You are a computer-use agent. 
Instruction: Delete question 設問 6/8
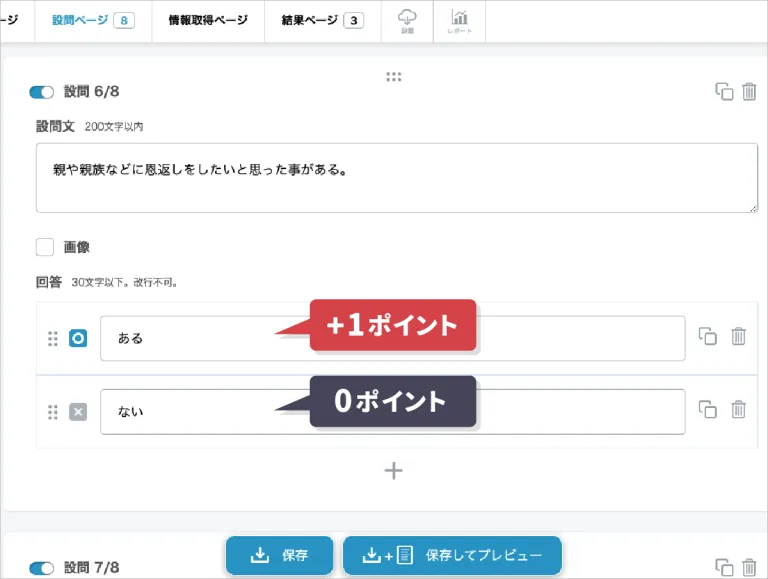749,92
